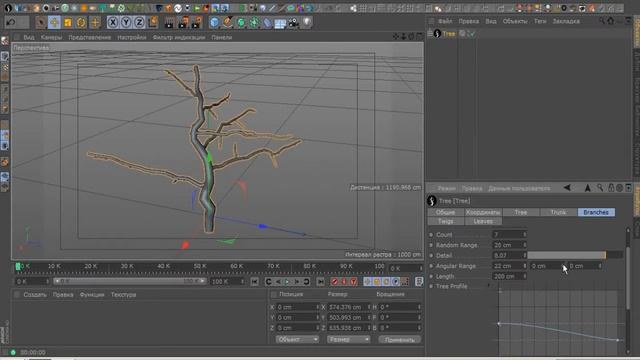Toggle Z axis lock
The image size is (640, 360).
coord(139,22)
